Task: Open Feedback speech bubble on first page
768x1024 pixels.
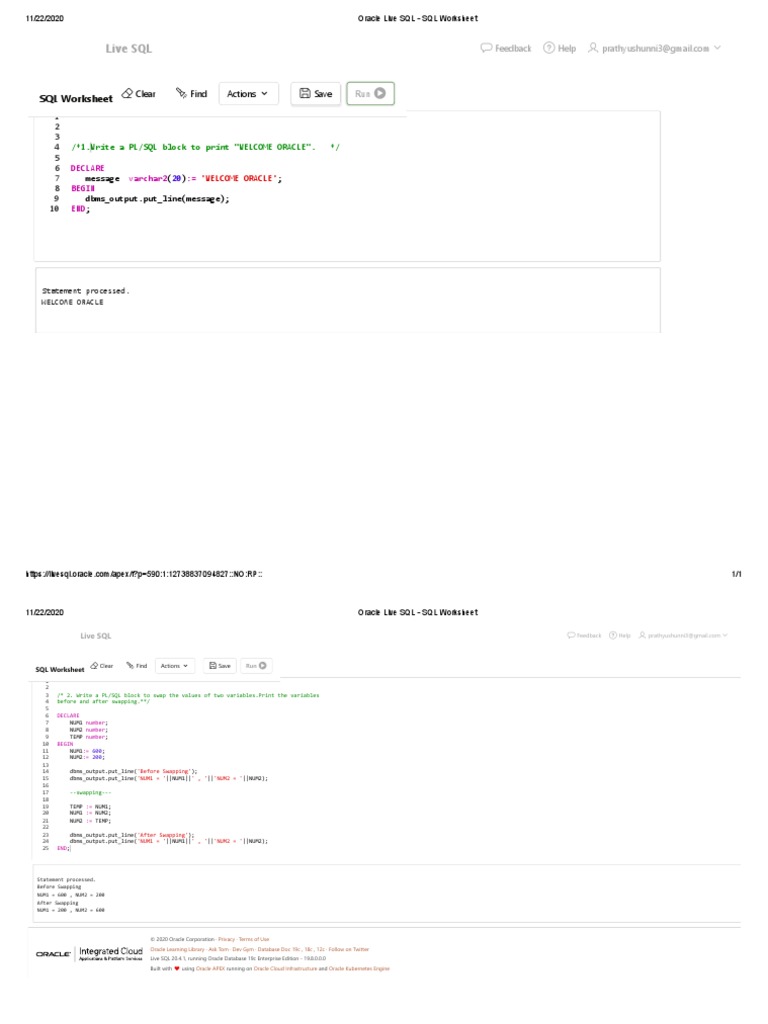Action: tap(506, 48)
